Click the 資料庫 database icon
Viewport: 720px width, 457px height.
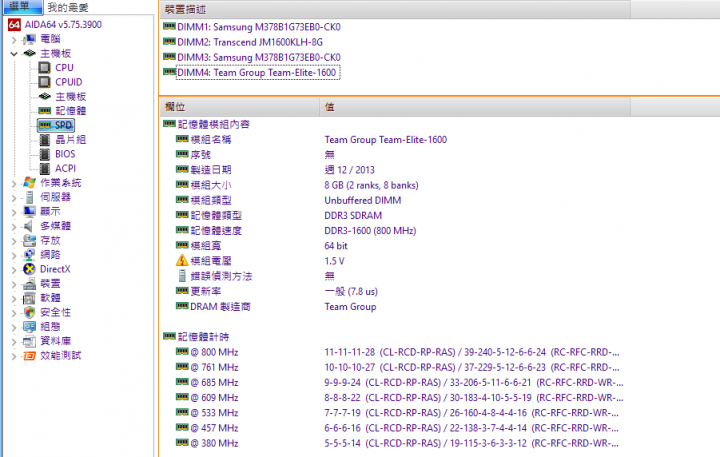(x=29, y=341)
